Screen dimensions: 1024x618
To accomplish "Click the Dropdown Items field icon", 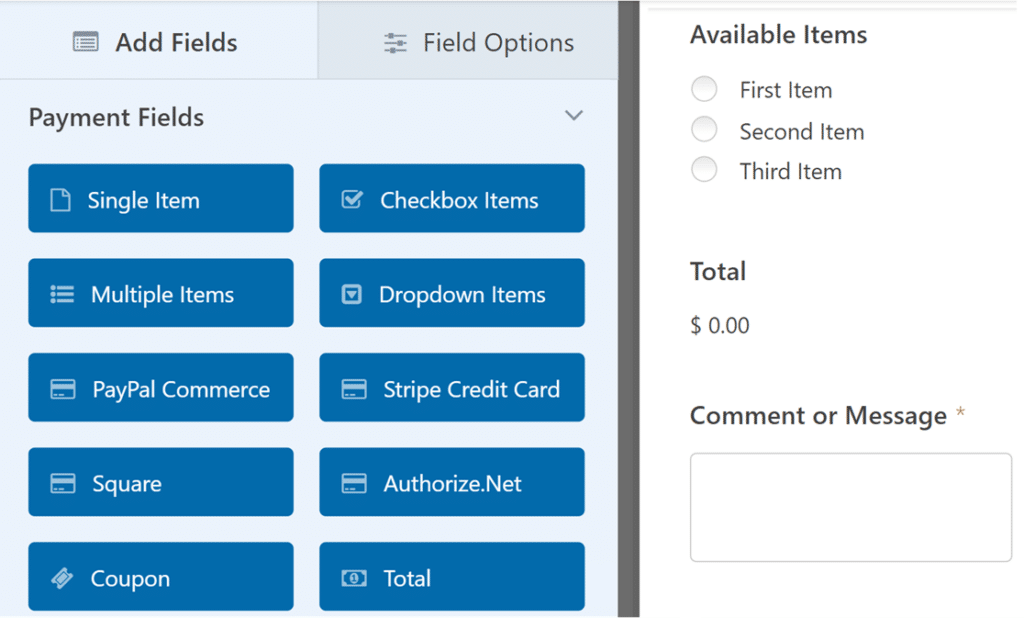I will (352, 293).
